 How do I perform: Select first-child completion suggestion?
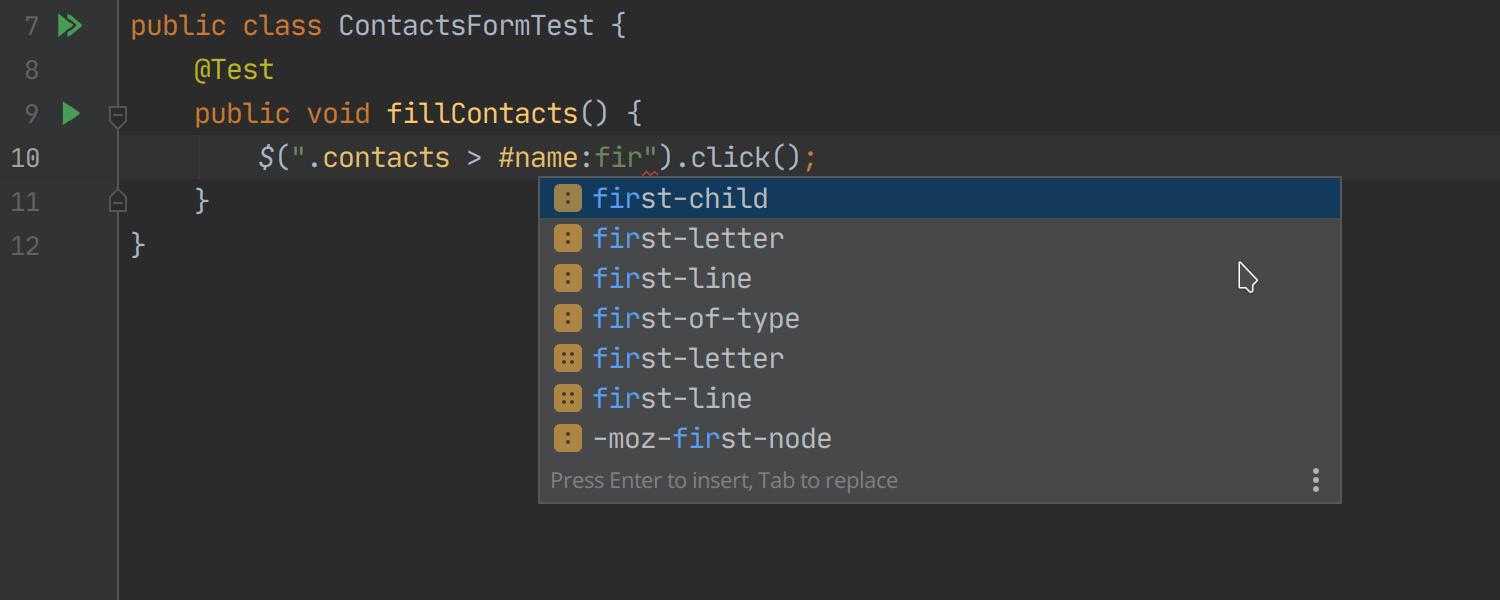point(940,198)
